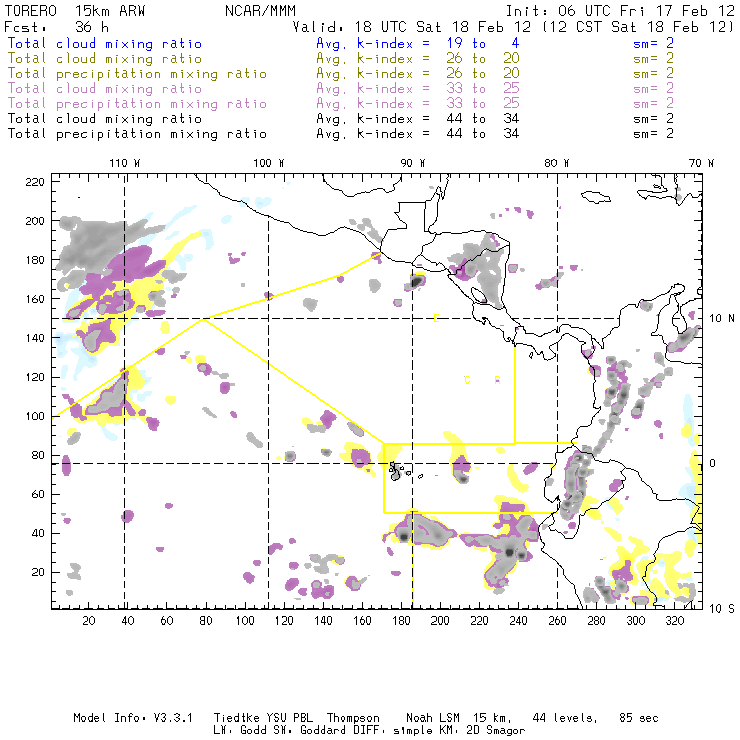740x740 pixels.
Task: Click the Jamaica island outline on the map
Action: (596, 196)
